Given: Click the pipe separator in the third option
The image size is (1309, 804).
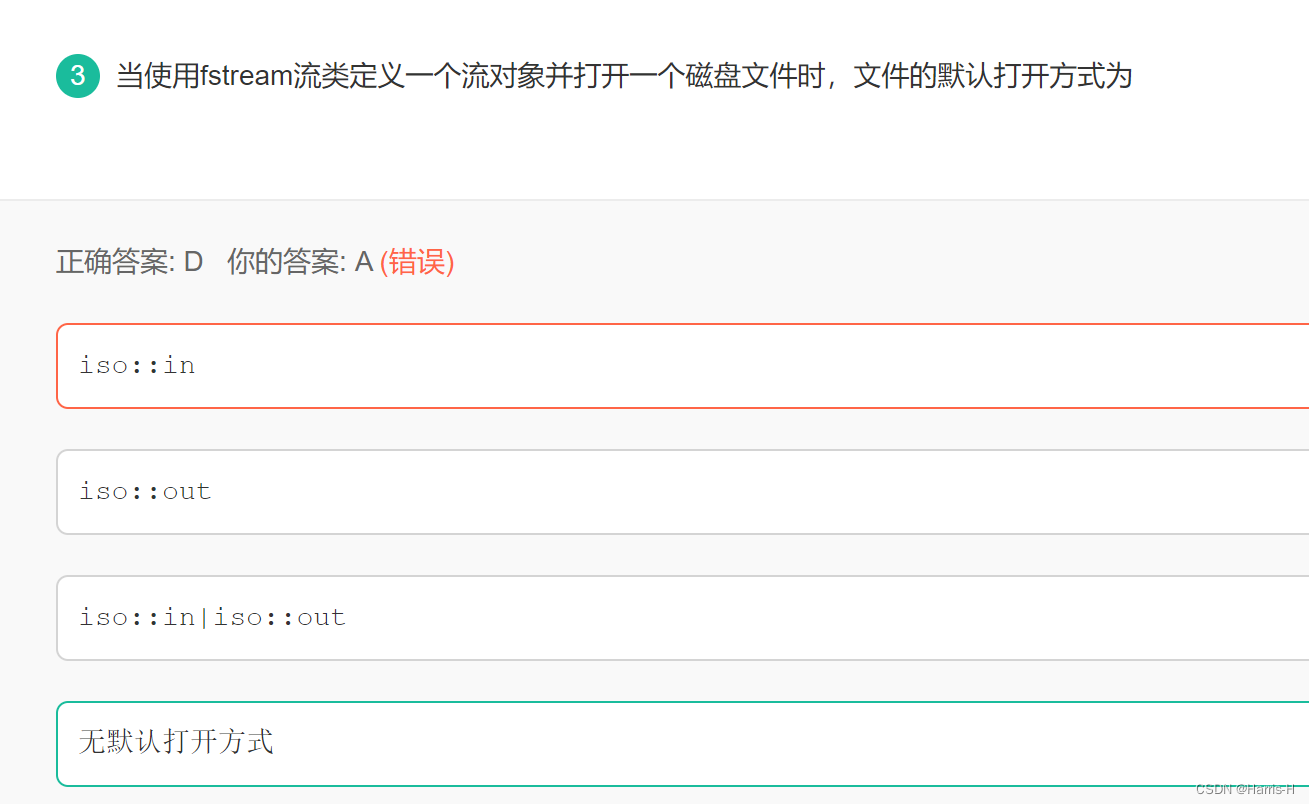Looking at the screenshot, I should [x=204, y=618].
